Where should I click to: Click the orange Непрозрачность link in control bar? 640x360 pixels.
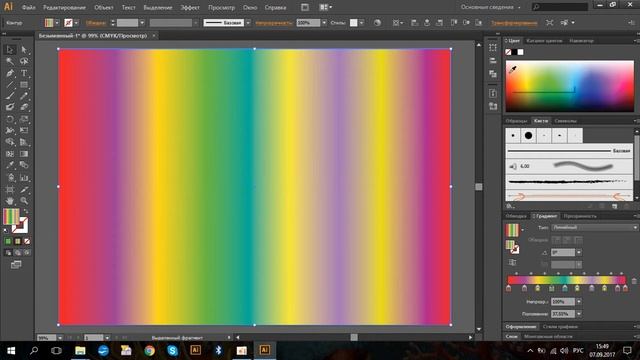pos(274,23)
